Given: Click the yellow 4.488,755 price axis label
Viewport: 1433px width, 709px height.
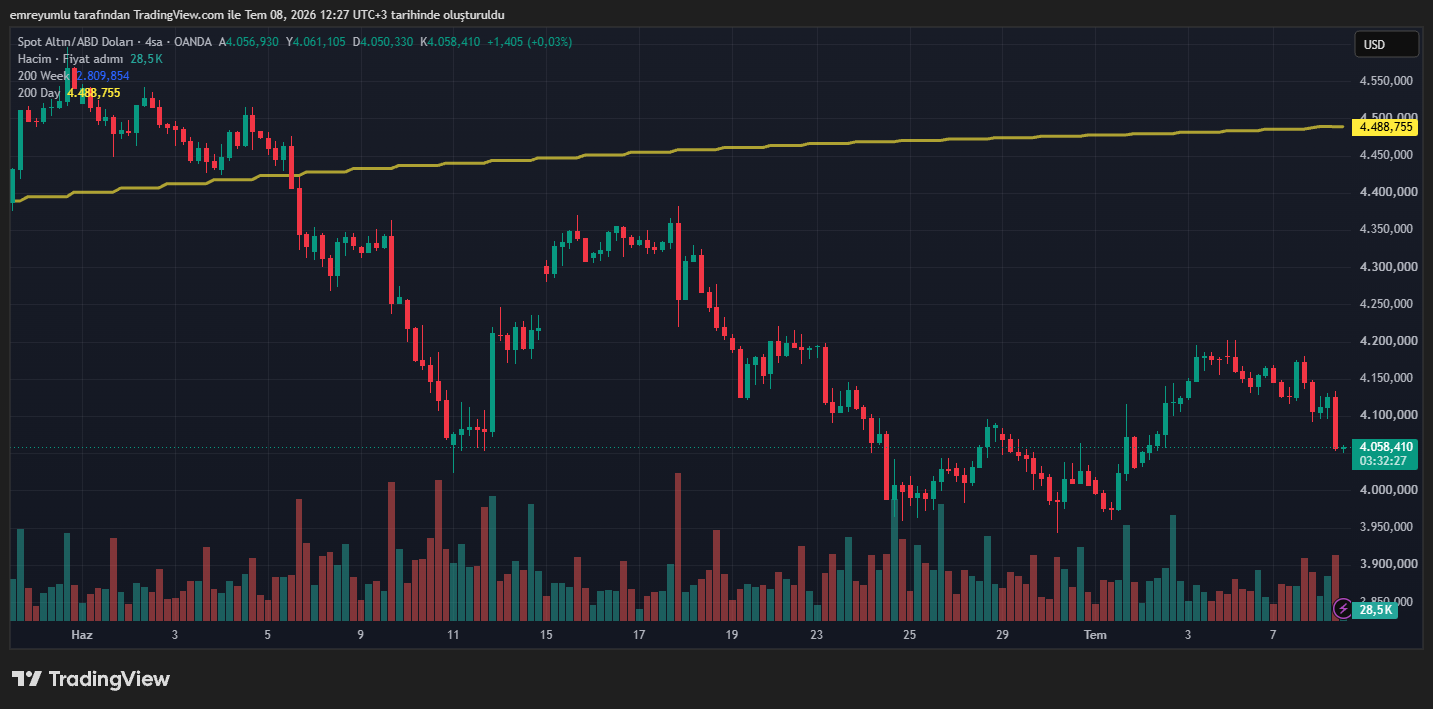Looking at the screenshot, I should [x=1385, y=127].
